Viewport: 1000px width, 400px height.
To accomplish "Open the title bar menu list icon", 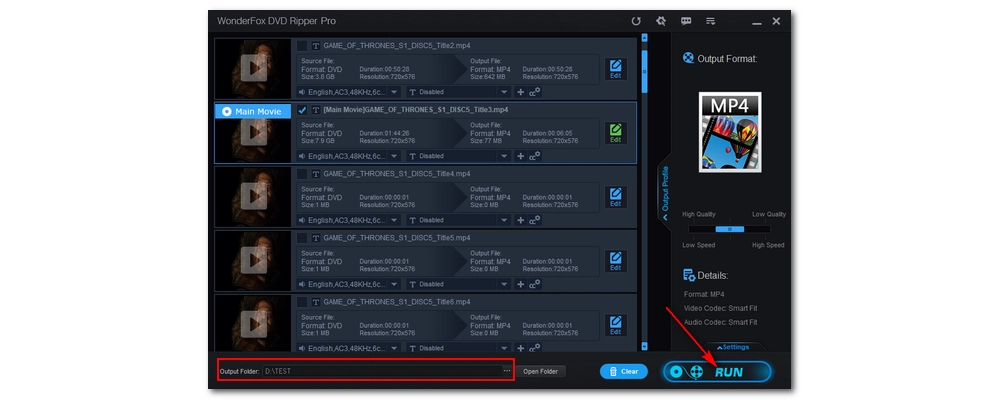I will tap(711, 20).
